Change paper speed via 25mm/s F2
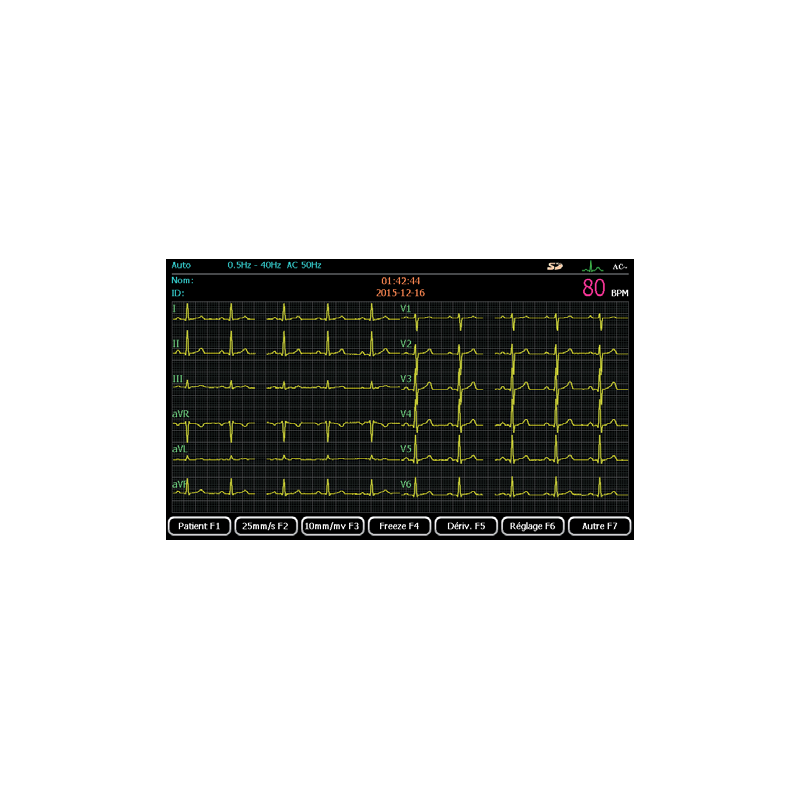The image size is (800, 800). (x=266, y=526)
